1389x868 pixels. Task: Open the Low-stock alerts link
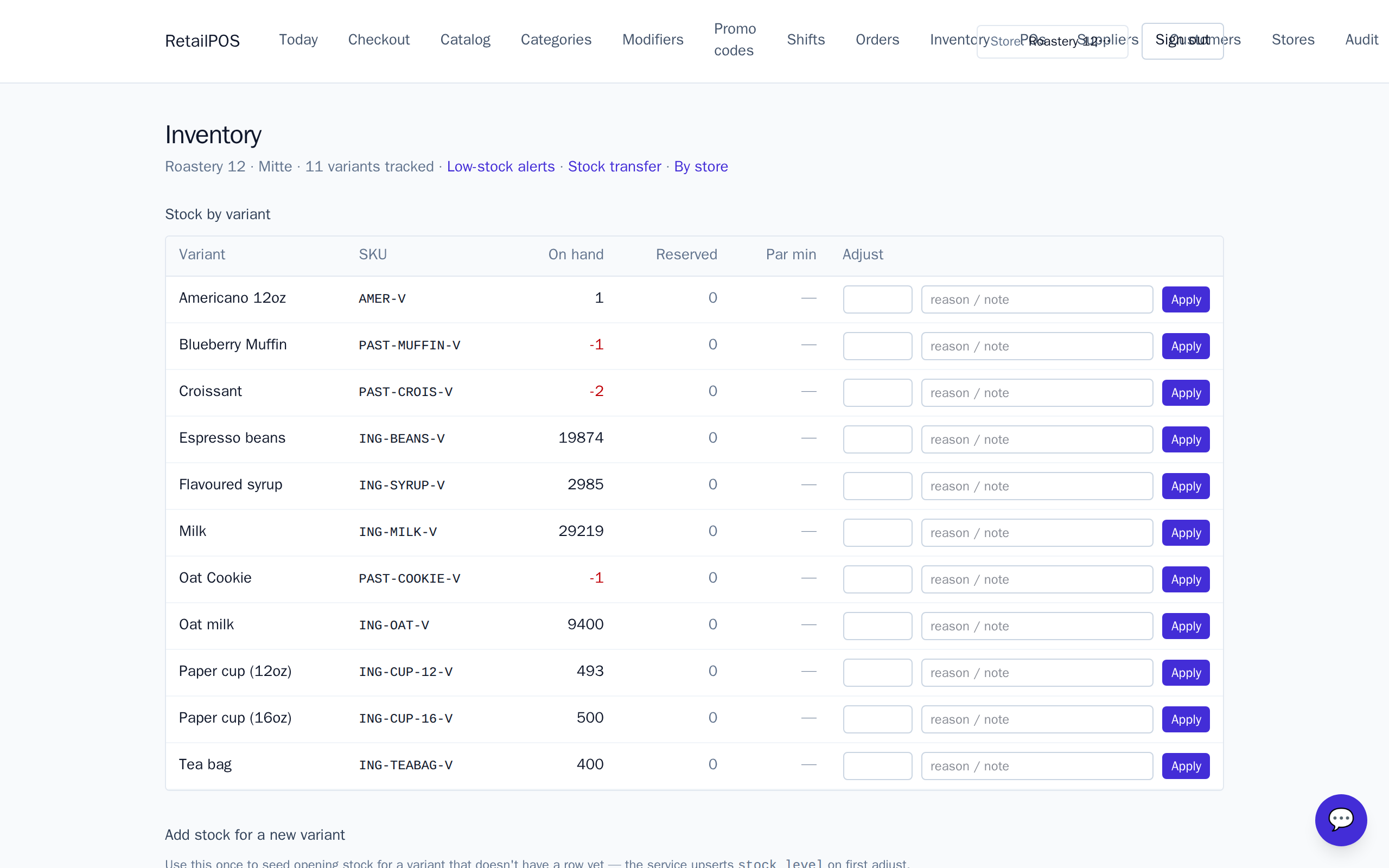click(500, 167)
